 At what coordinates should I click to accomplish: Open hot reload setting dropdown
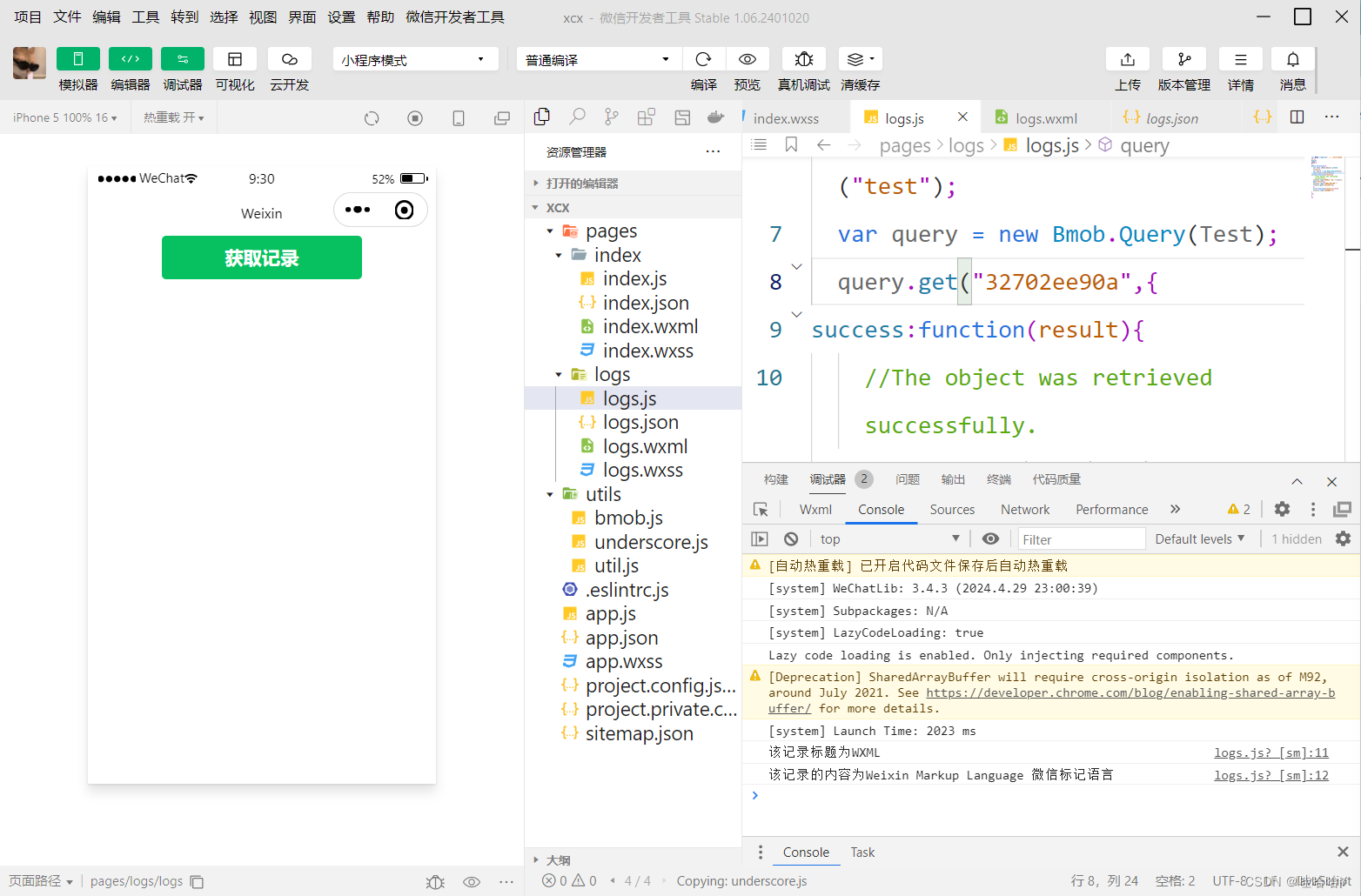[174, 117]
